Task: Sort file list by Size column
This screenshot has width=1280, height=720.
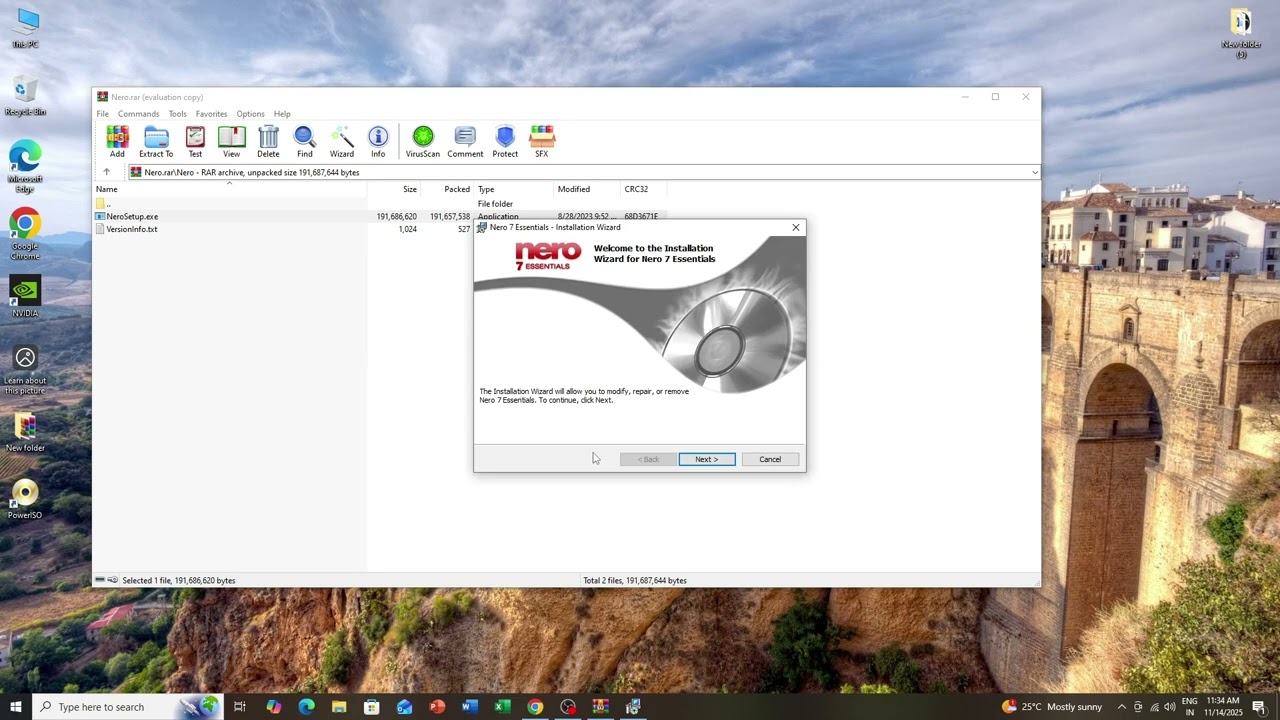Action: [393, 189]
